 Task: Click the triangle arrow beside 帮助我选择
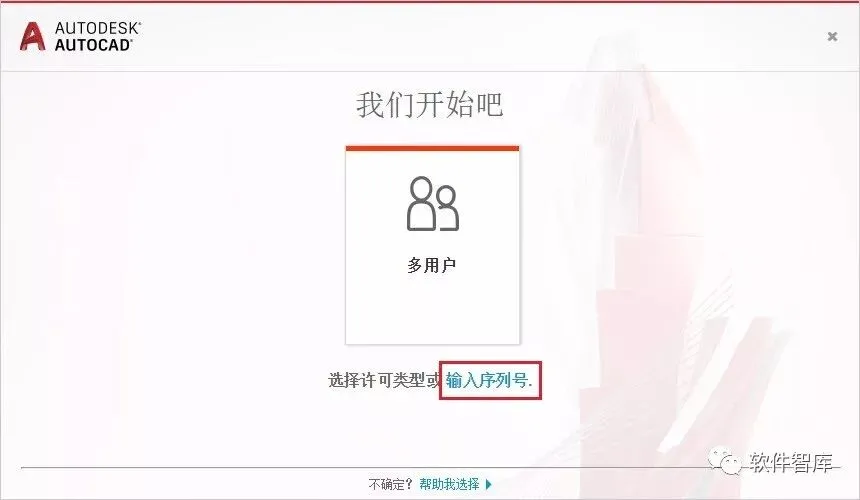coord(488,484)
